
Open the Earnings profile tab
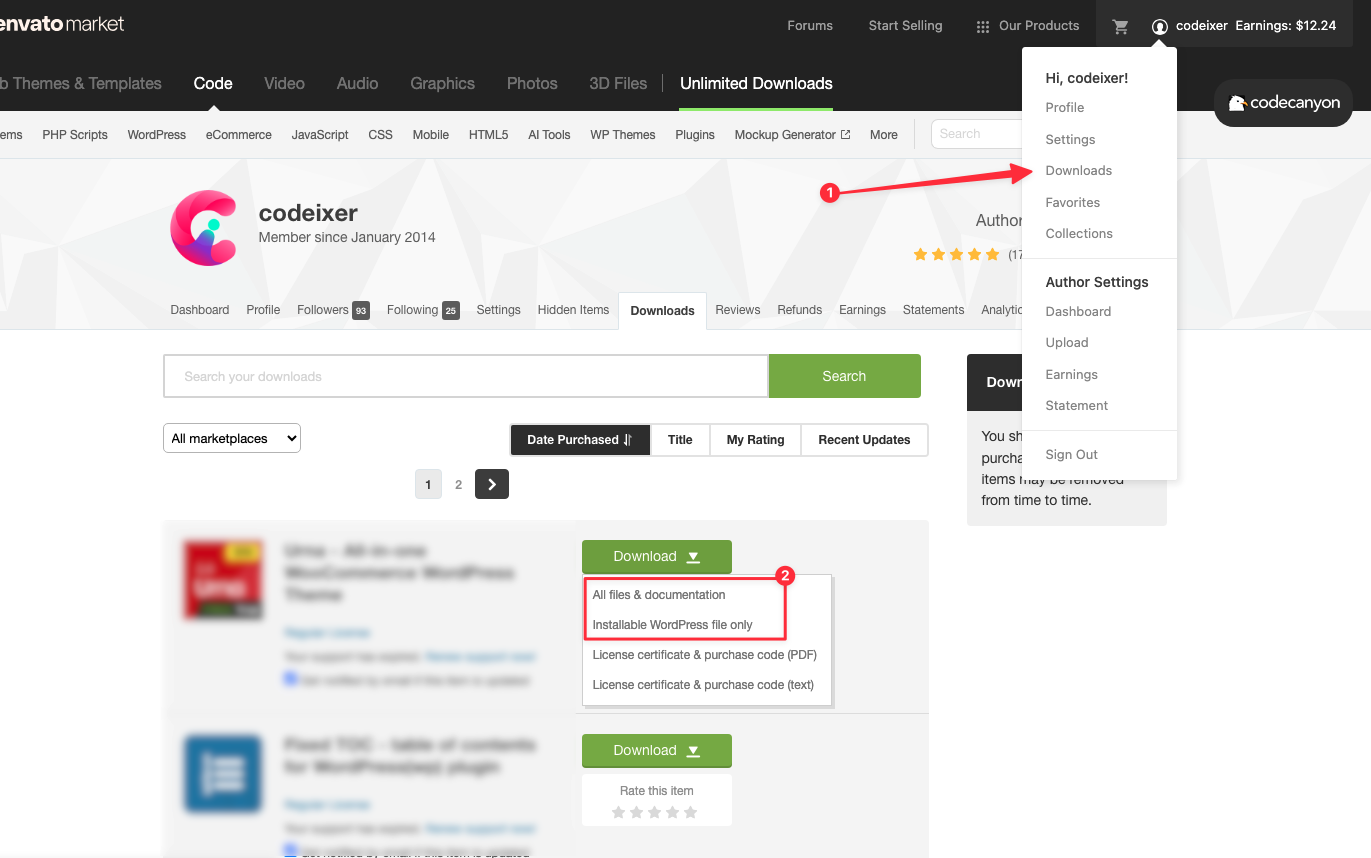[x=863, y=310]
